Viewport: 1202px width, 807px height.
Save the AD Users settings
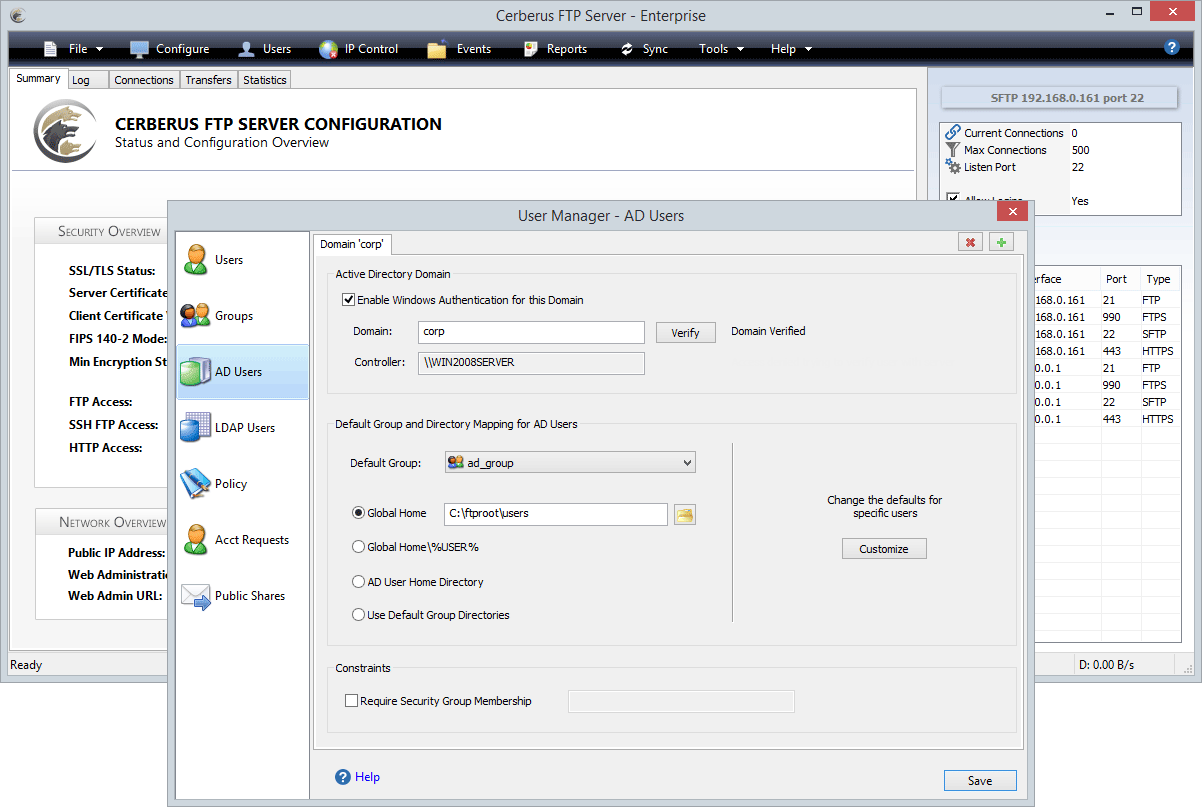coord(980,781)
